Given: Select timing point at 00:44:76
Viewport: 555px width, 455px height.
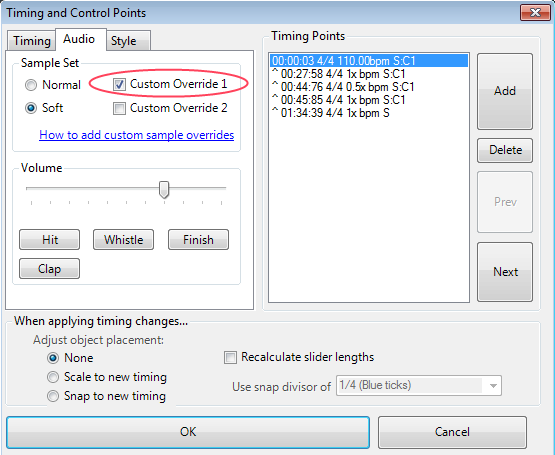Looking at the screenshot, I should coord(369,87).
